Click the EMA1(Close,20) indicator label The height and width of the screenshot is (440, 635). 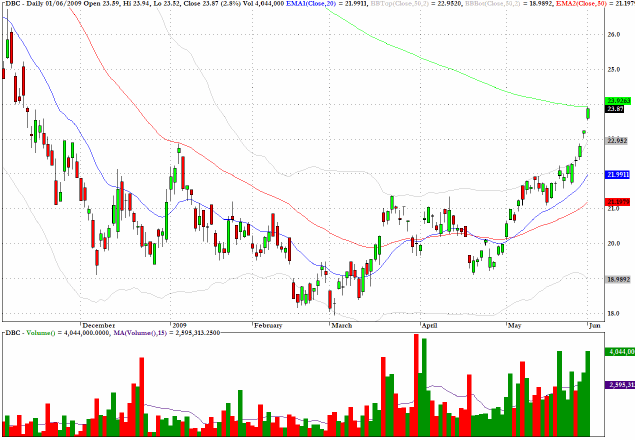click(x=311, y=4)
